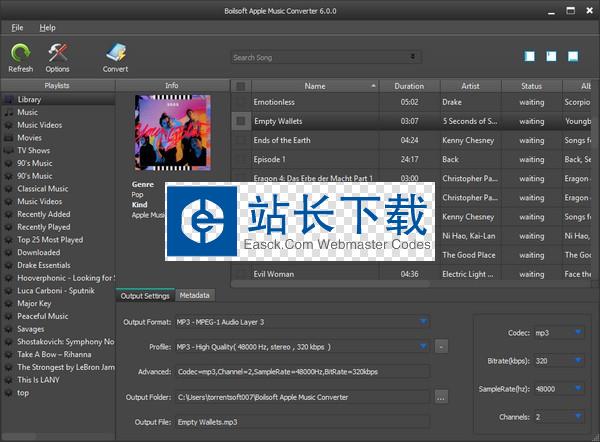Browse for output folder with ... button
The width and height of the screenshot is (600, 442).
pyautogui.click(x=441, y=397)
